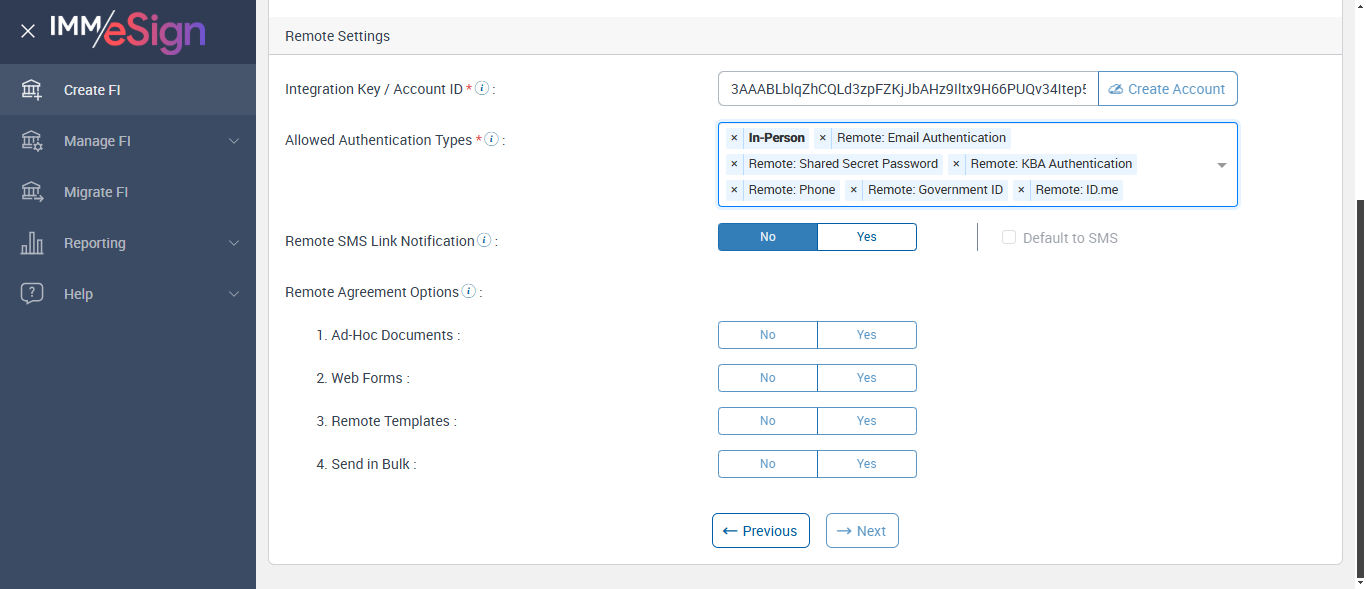Viewport: 1366px width, 589px height.
Task: Enable Ad-Hoc Documents by choosing Yes
Action: click(x=866, y=335)
